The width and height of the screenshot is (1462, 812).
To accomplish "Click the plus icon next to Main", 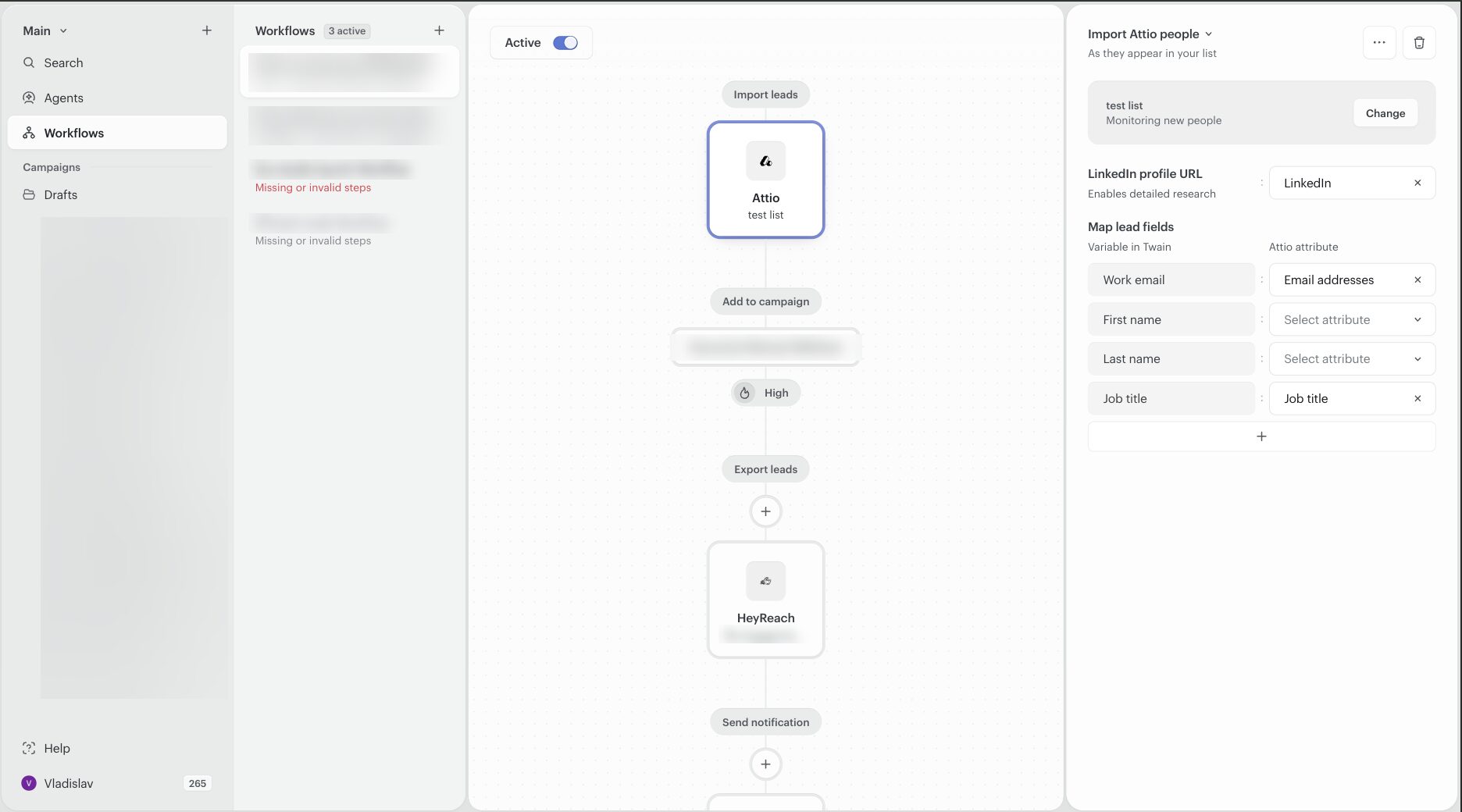I will 207,30.
